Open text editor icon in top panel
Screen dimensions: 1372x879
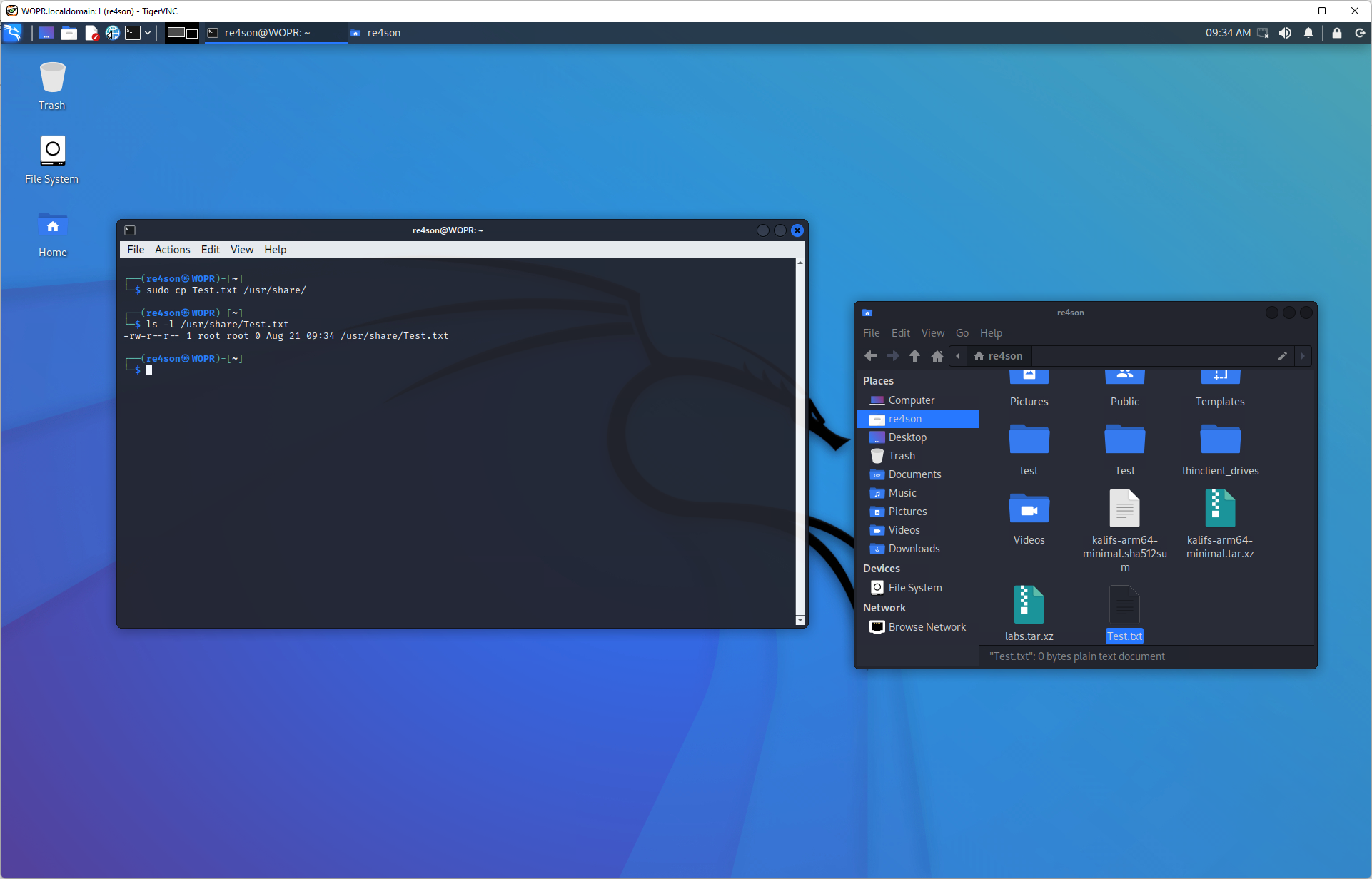[x=91, y=33]
